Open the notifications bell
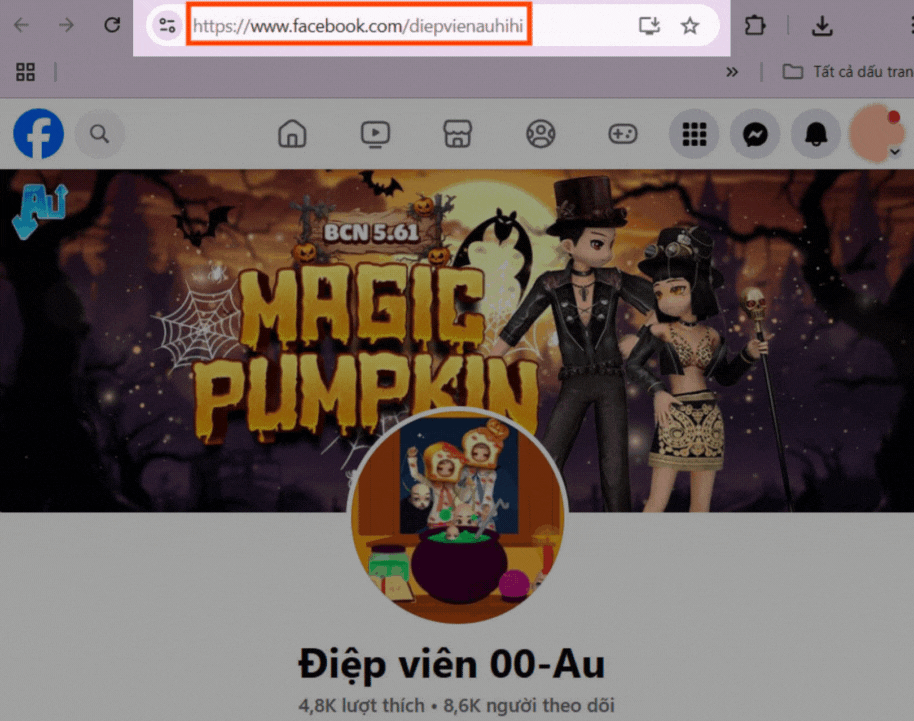Image resolution: width=914 pixels, height=721 pixels. click(x=816, y=134)
